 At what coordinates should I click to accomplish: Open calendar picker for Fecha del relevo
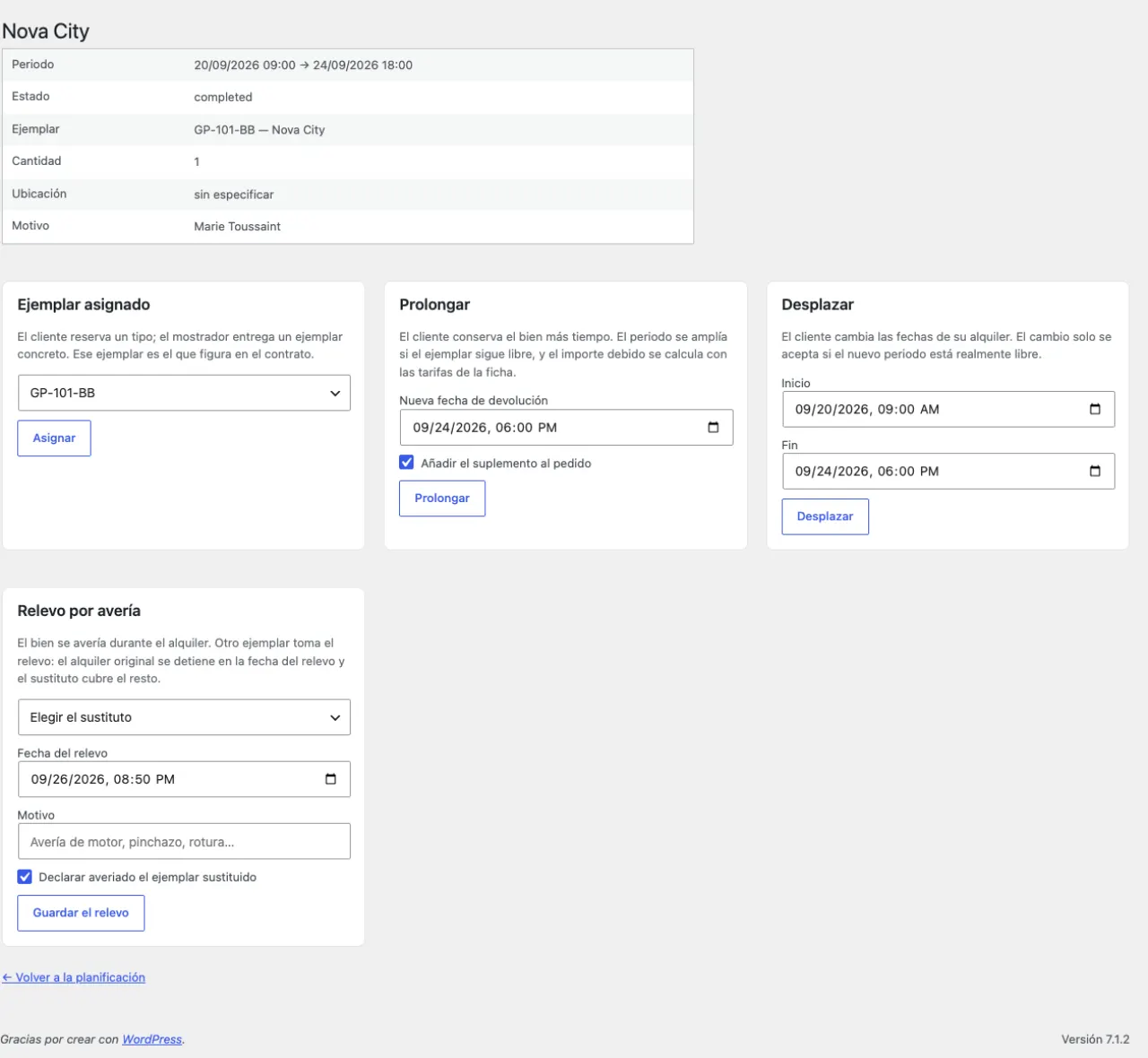tap(331, 779)
